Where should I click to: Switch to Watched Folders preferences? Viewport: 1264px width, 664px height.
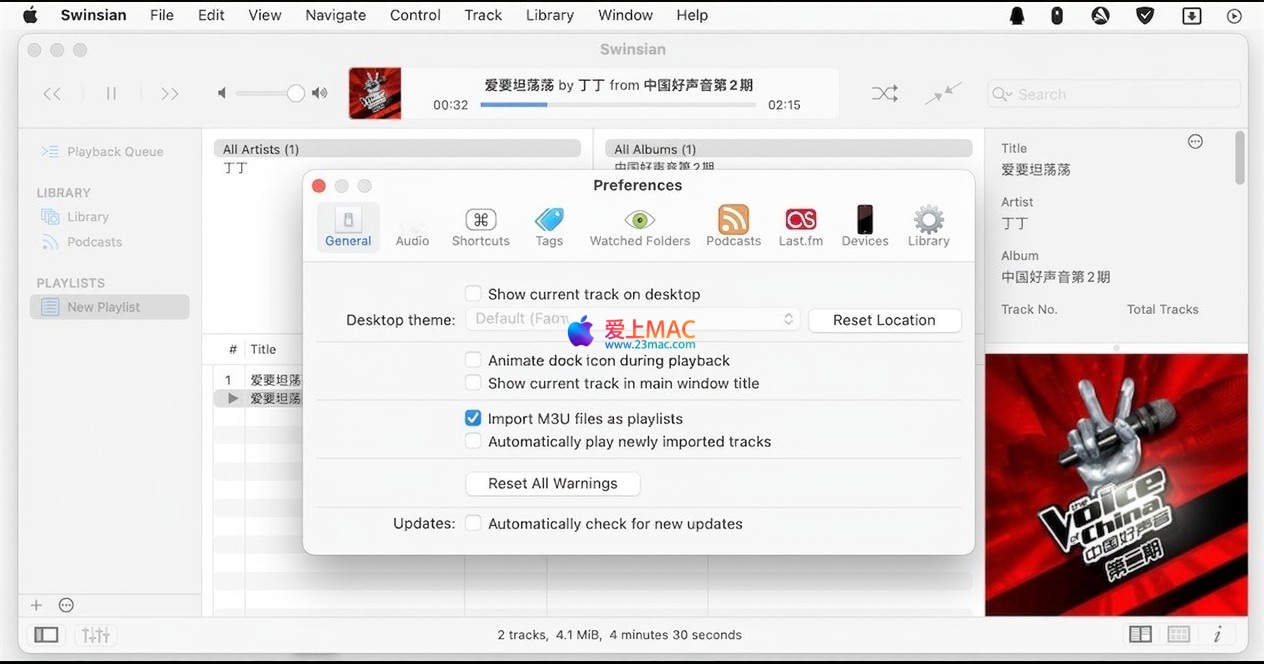point(639,227)
